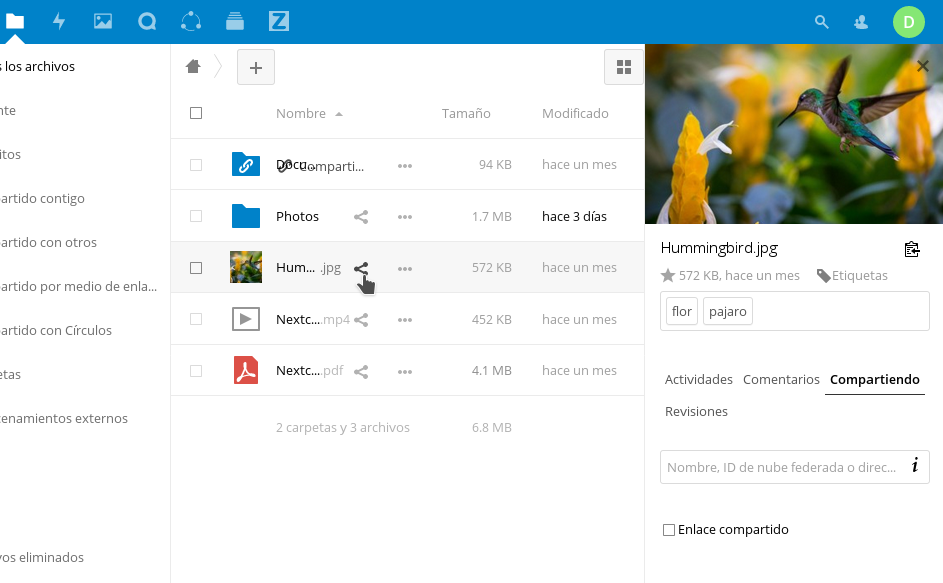Open the Nextcloud mp4 video icon

246,319
